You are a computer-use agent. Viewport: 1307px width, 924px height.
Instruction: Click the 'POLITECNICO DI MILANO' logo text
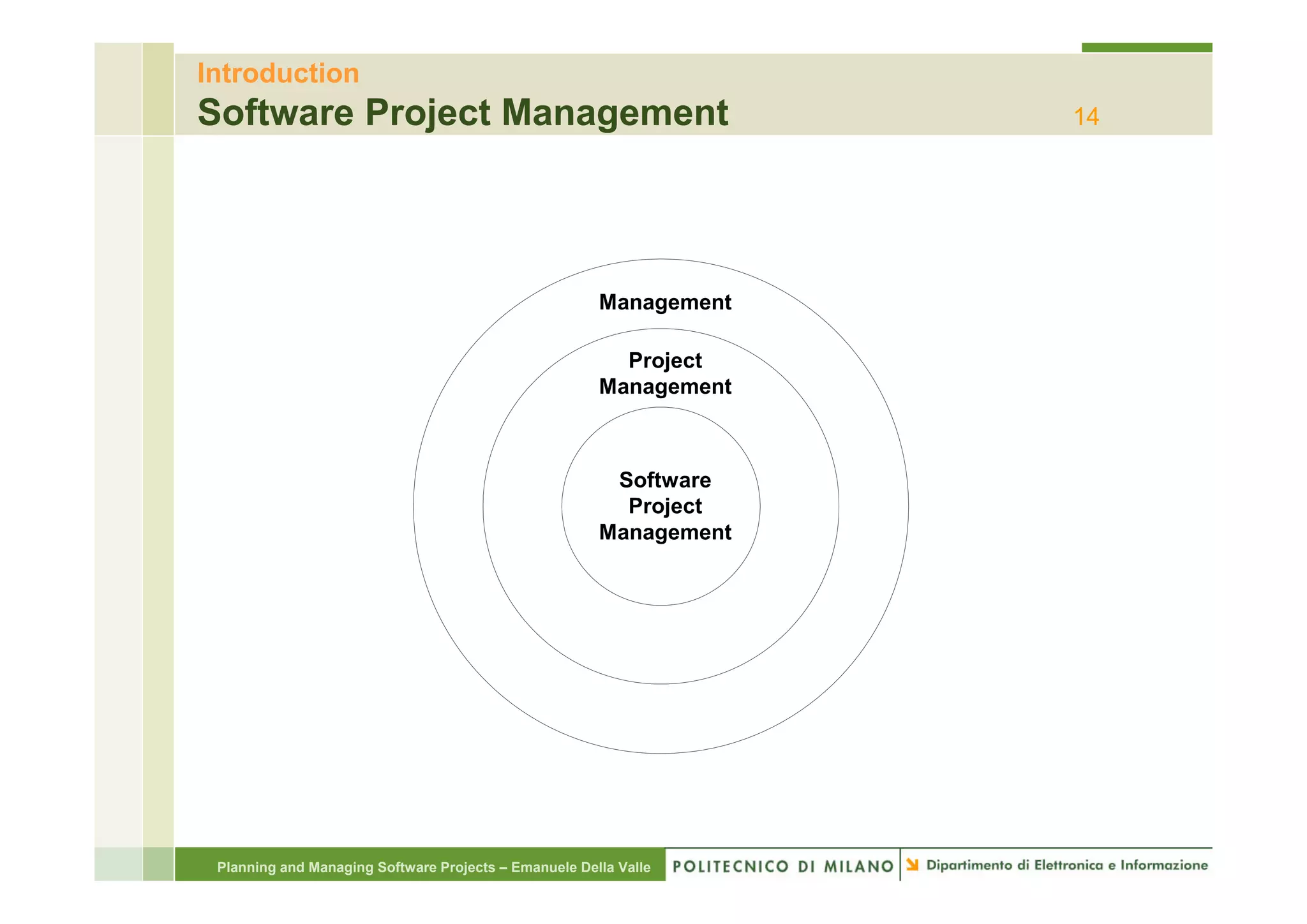point(783,867)
